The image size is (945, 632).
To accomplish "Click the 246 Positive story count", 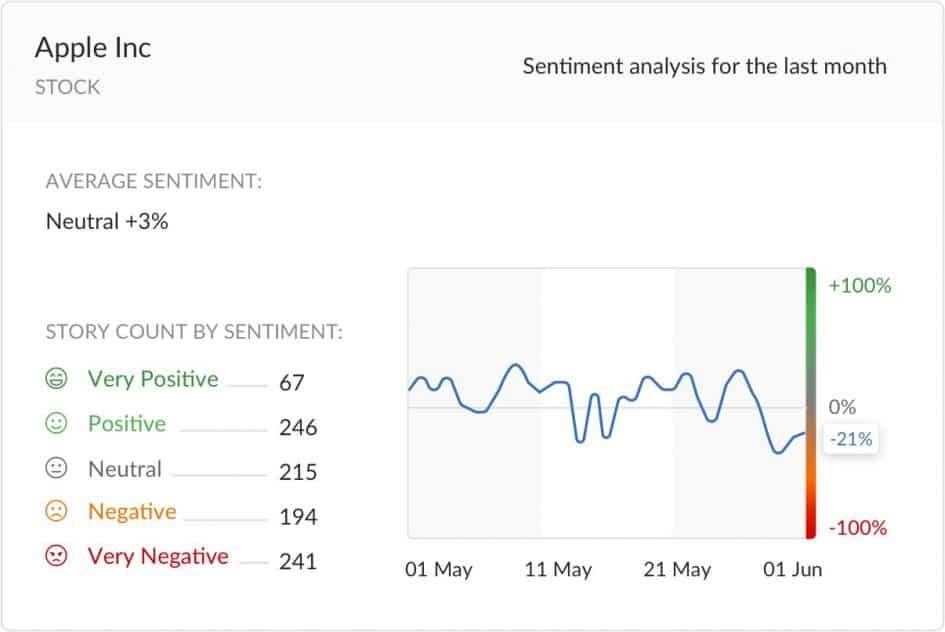I will click(298, 427).
